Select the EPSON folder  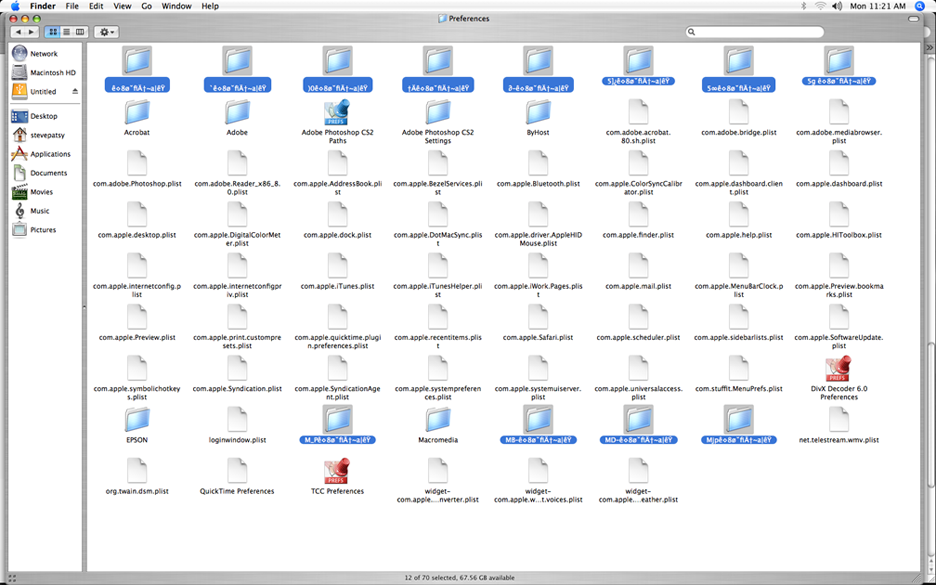[137, 421]
